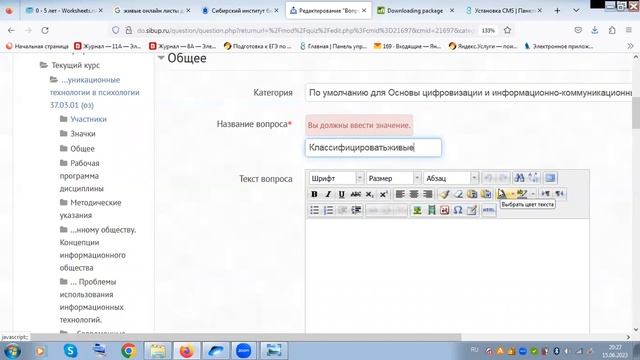Click the clean up messy code brush icon
The height and width of the screenshot is (360, 640).
pyautogui.click(x=444, y=194)
